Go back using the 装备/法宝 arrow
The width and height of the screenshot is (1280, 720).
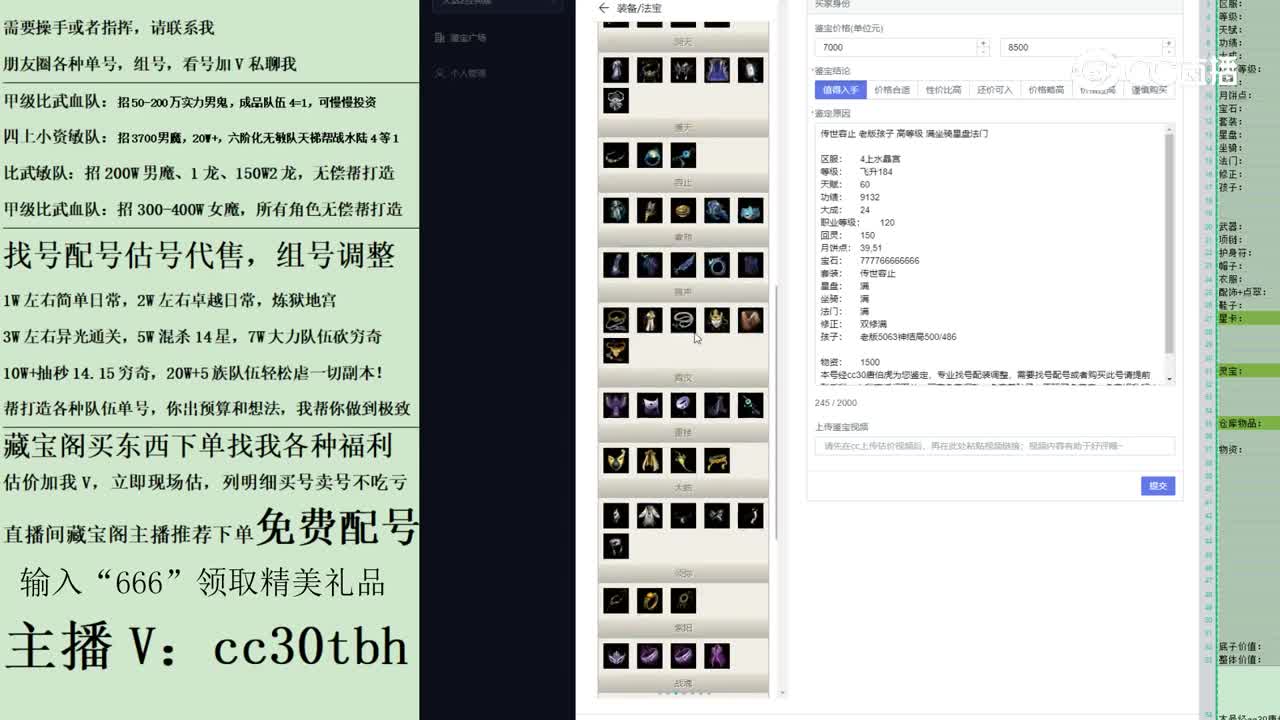603,8
